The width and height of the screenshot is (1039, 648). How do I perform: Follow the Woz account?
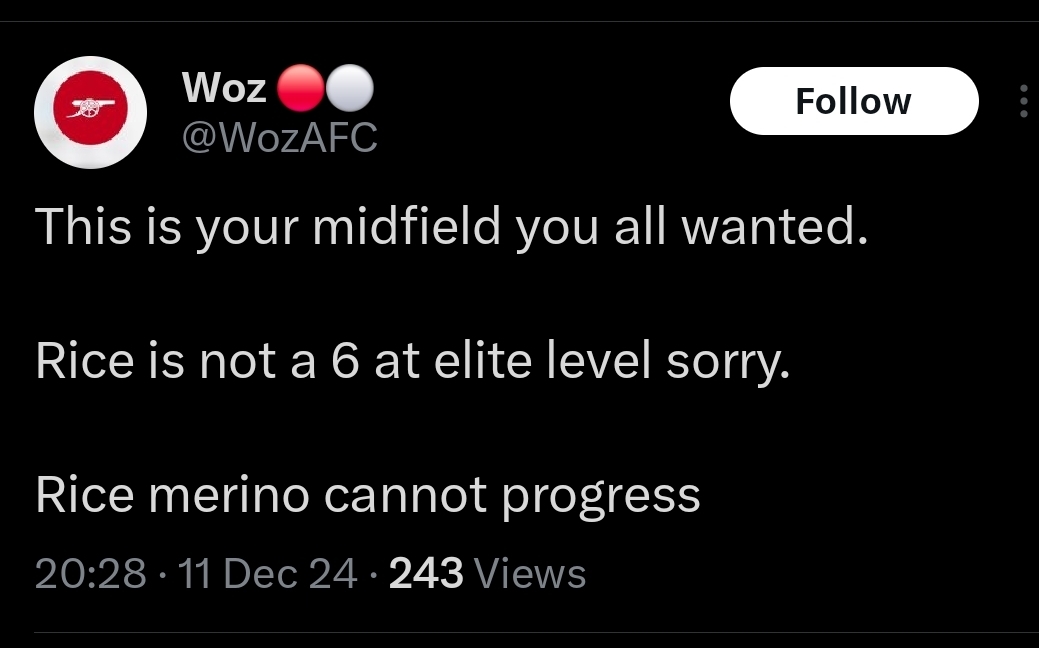[853, 101]
